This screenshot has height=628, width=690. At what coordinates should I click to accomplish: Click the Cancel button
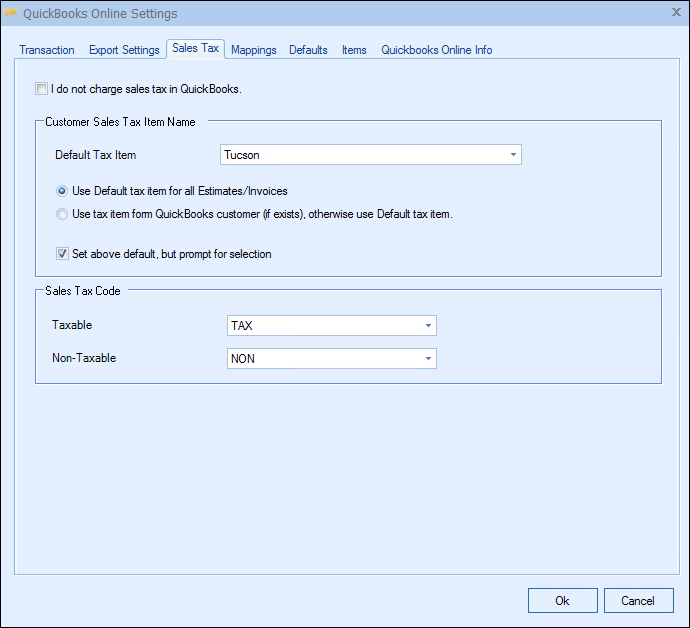638,601
